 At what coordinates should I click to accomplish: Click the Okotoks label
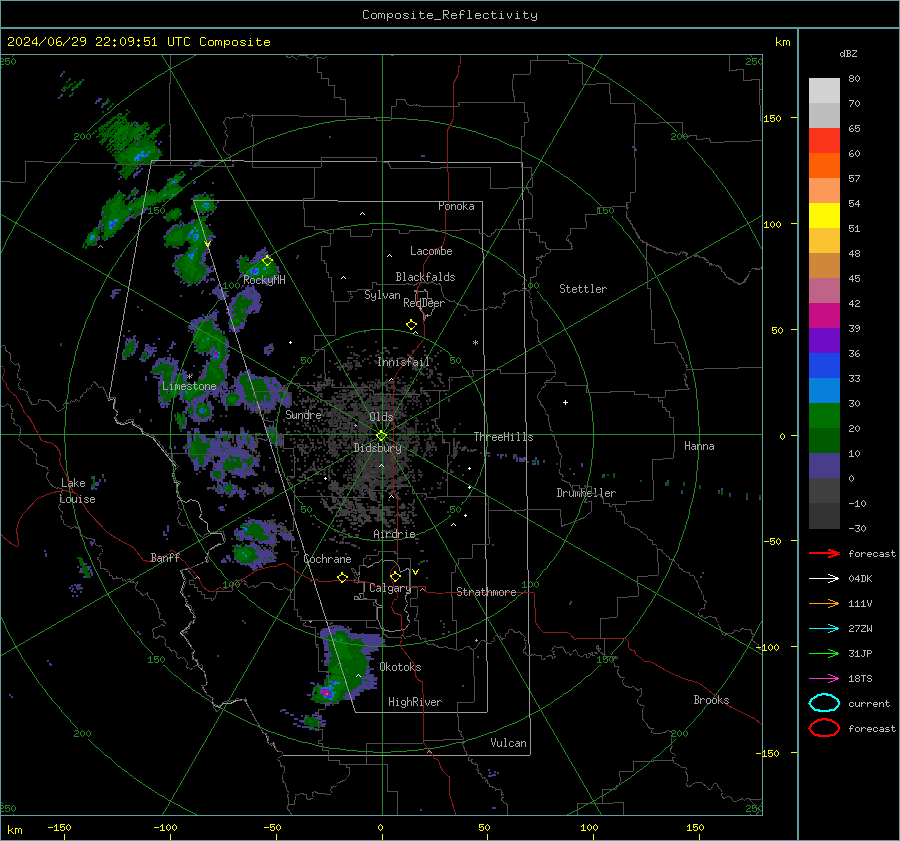point(400,667)
